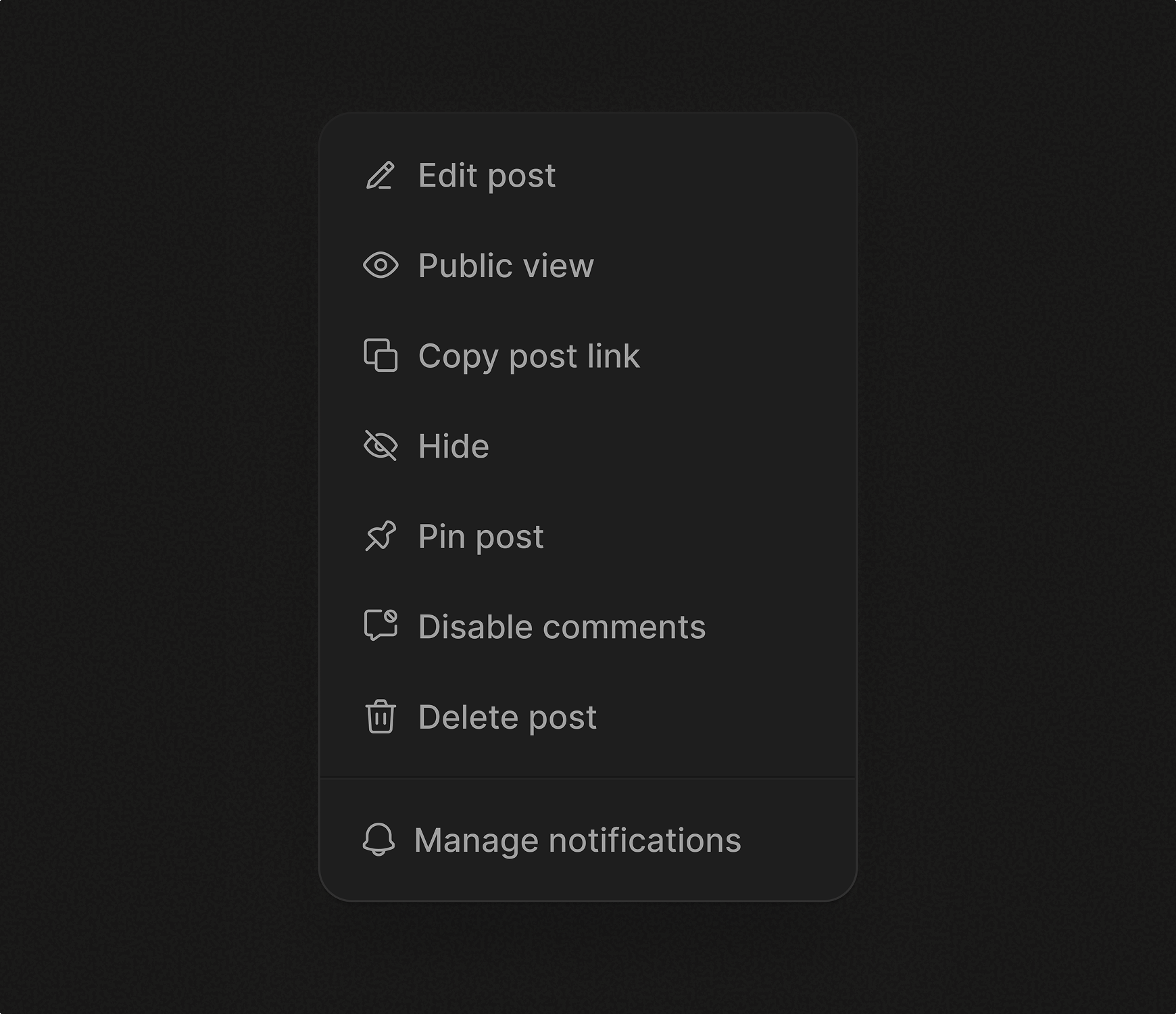Toggle Pin post for this post
The height and width of the screenshot is (1014, 1176).
(481, 537)
